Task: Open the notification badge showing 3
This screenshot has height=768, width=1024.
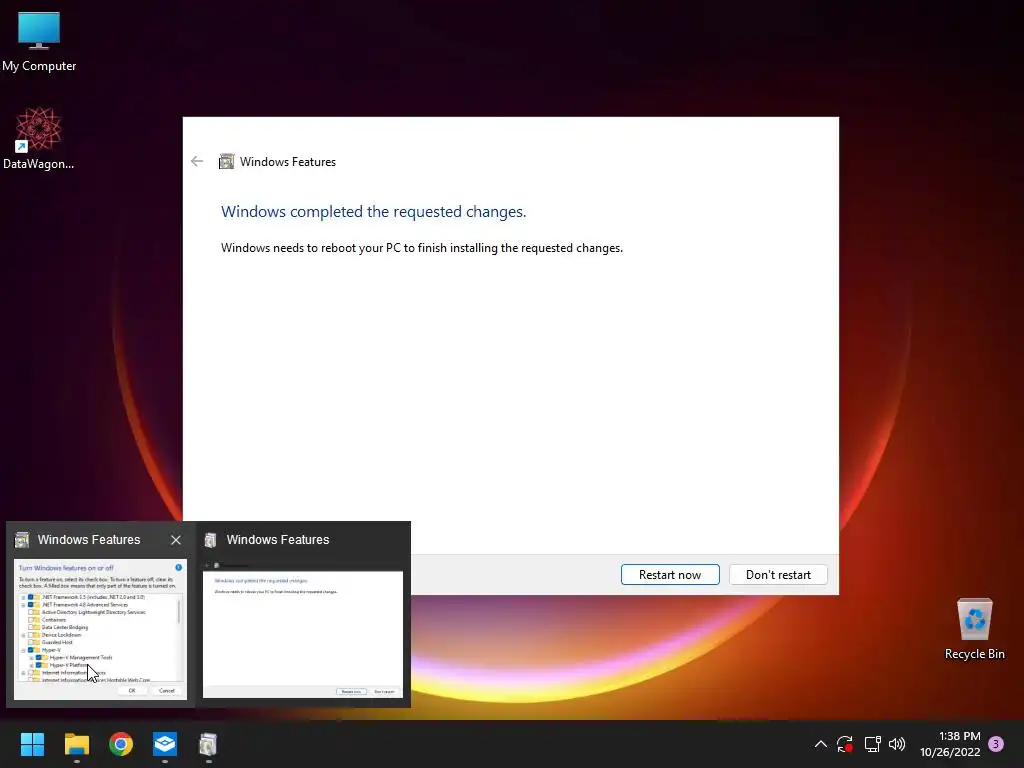Action: 996,744
